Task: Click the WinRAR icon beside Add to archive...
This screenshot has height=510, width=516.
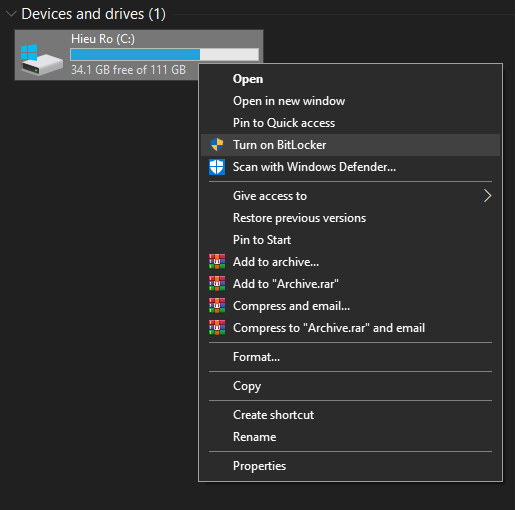Action: pyautogui.click(x=217, y=262)
